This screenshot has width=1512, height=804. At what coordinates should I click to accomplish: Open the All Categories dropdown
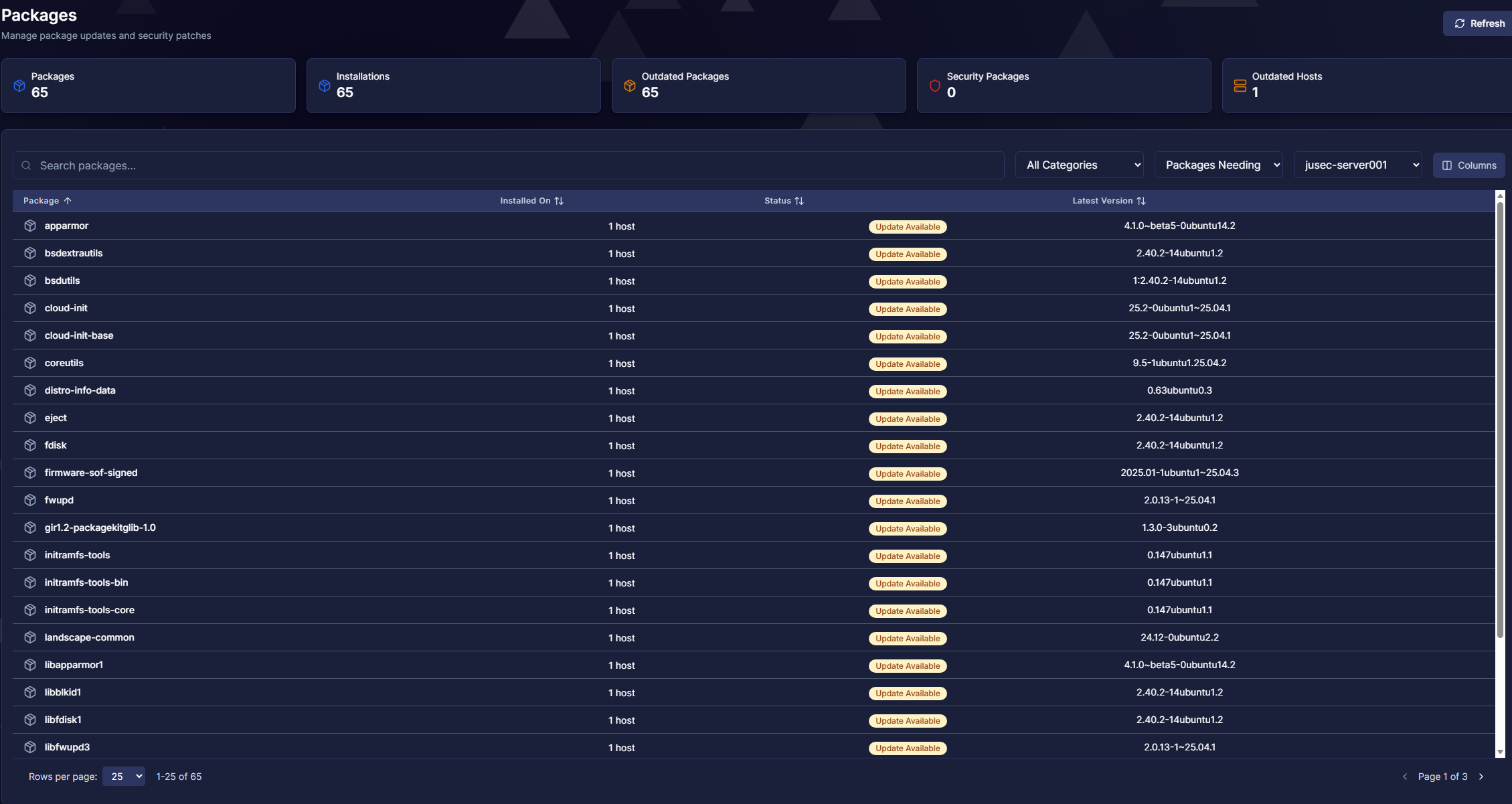[x=1079, y=165]
